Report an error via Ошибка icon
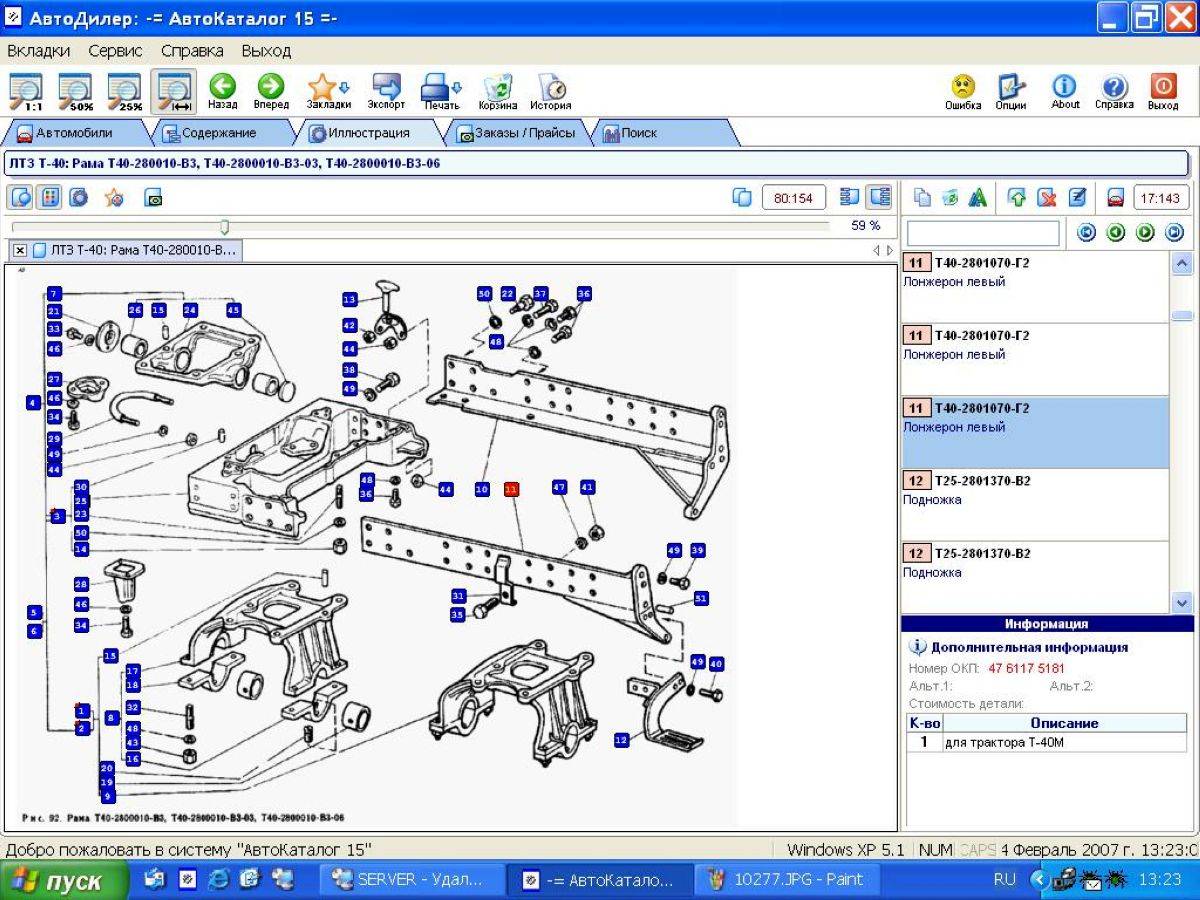Viewport: 1200px width, 900px height. [963, 91]
